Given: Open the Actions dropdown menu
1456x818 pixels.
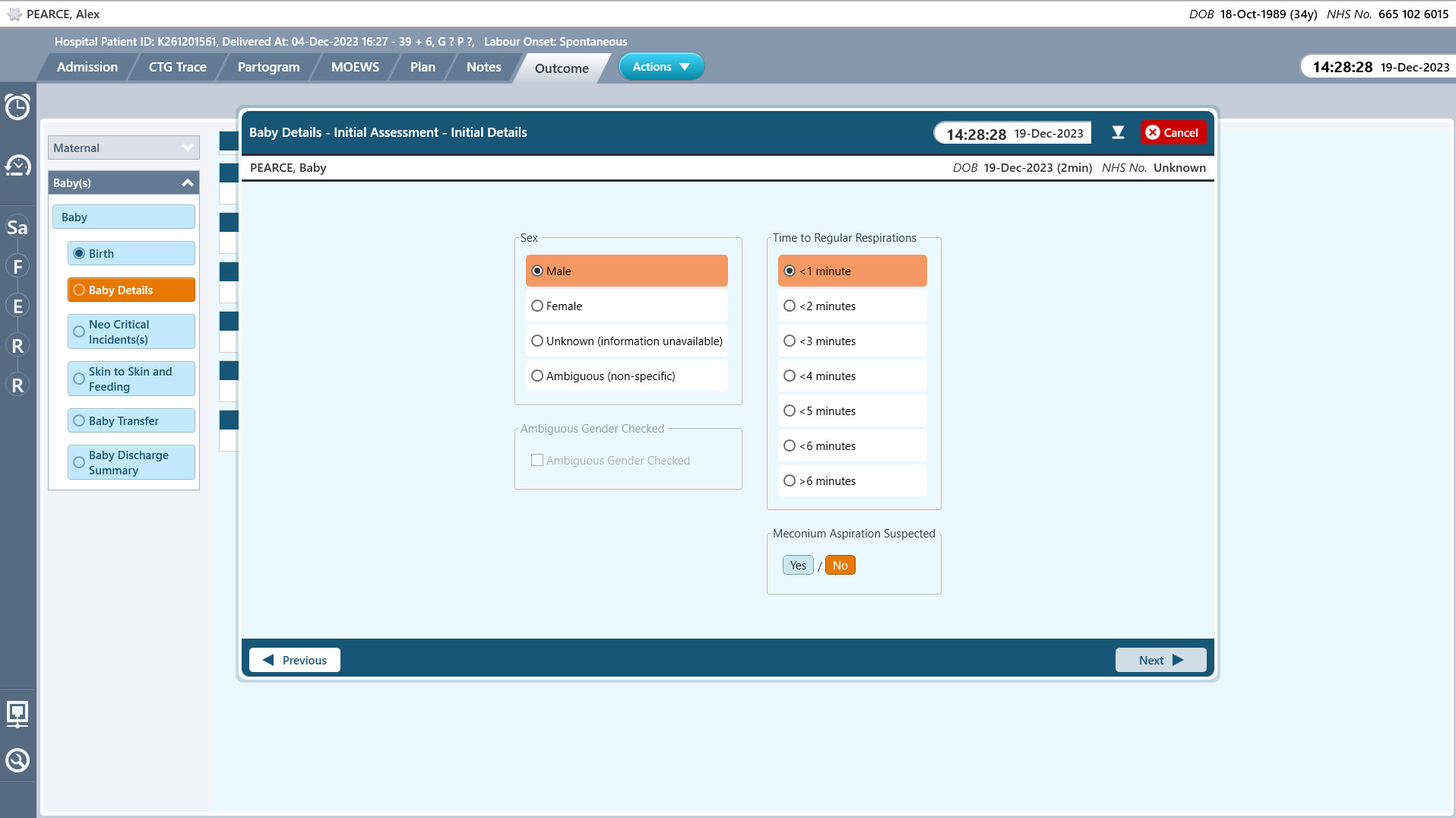Looking at the screenshot, I should tap(661, 67).
